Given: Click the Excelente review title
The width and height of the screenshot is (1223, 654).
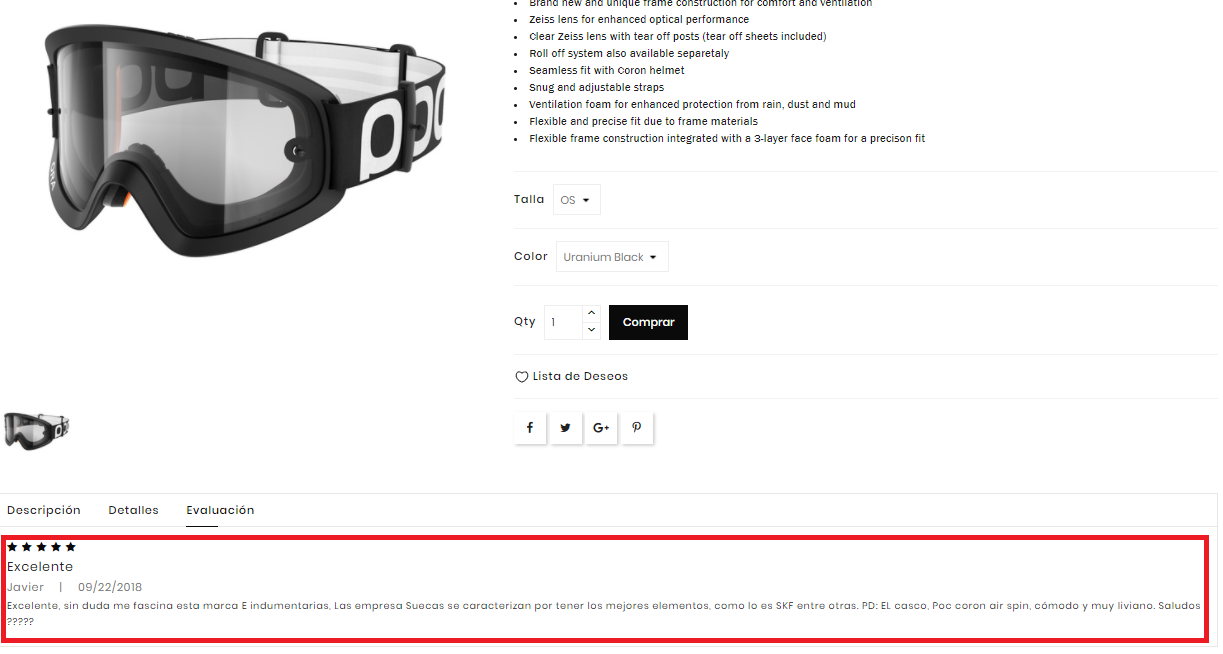Looking at the screenshot, I should click(x=40, y=567).
